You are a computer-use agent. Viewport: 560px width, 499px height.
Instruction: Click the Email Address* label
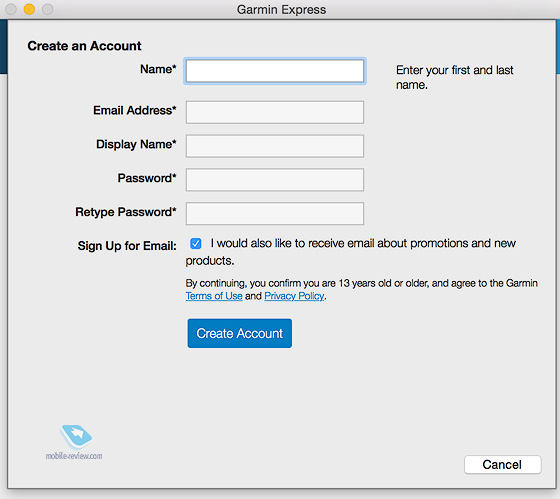[x=135, y=110]
